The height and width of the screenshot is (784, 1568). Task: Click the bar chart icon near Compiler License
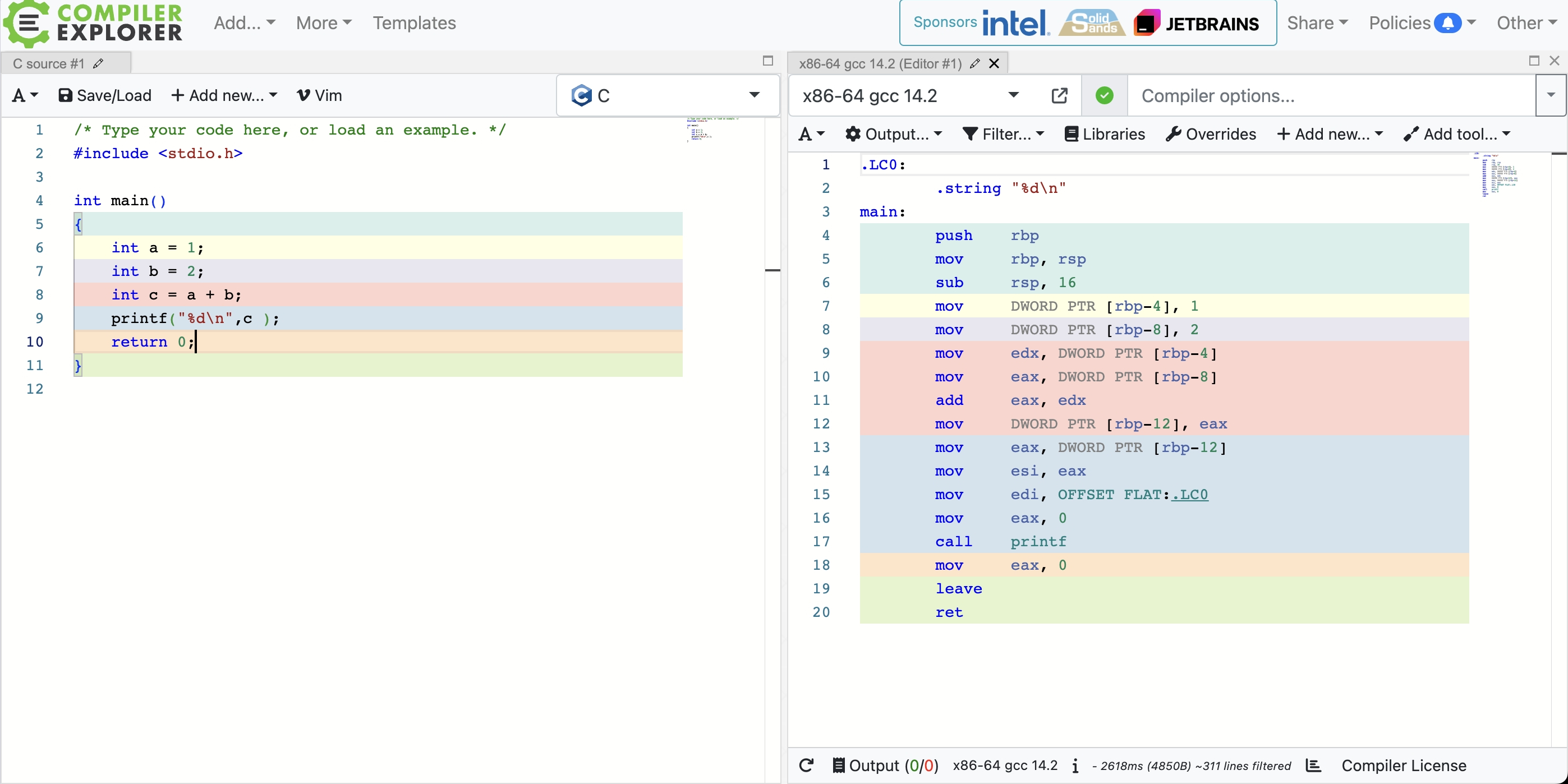1313,765
